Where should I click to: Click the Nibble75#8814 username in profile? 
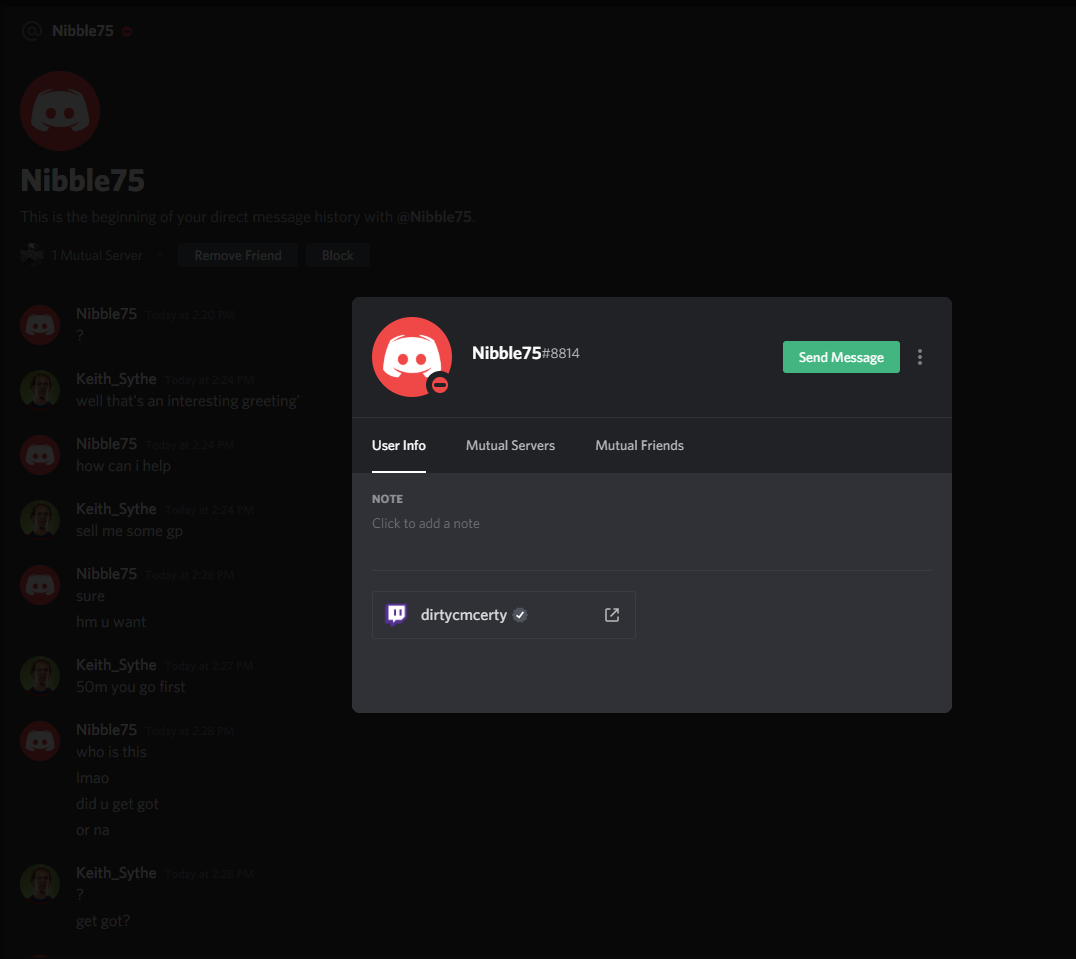[x=526, y=353]
